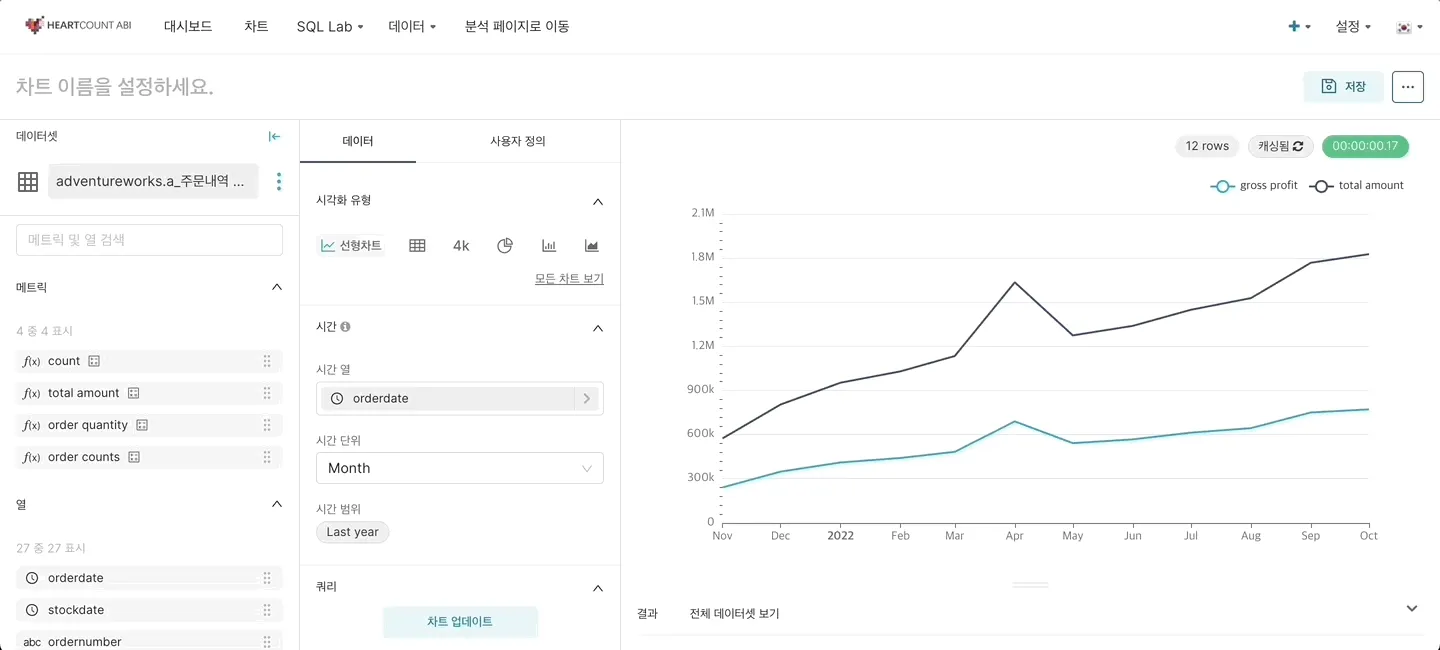Select the 4k big number chart type
The height and width of the screenshot is (650, 1440).
click(461, 246)
